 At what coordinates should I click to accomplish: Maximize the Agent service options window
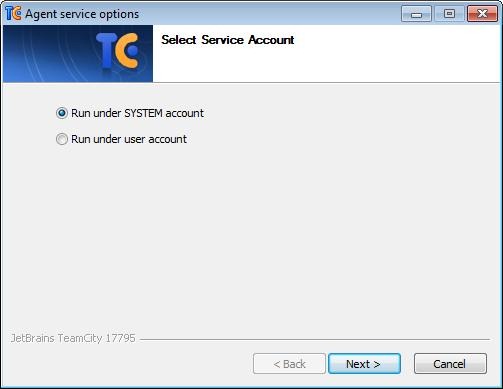pos(449,14)
